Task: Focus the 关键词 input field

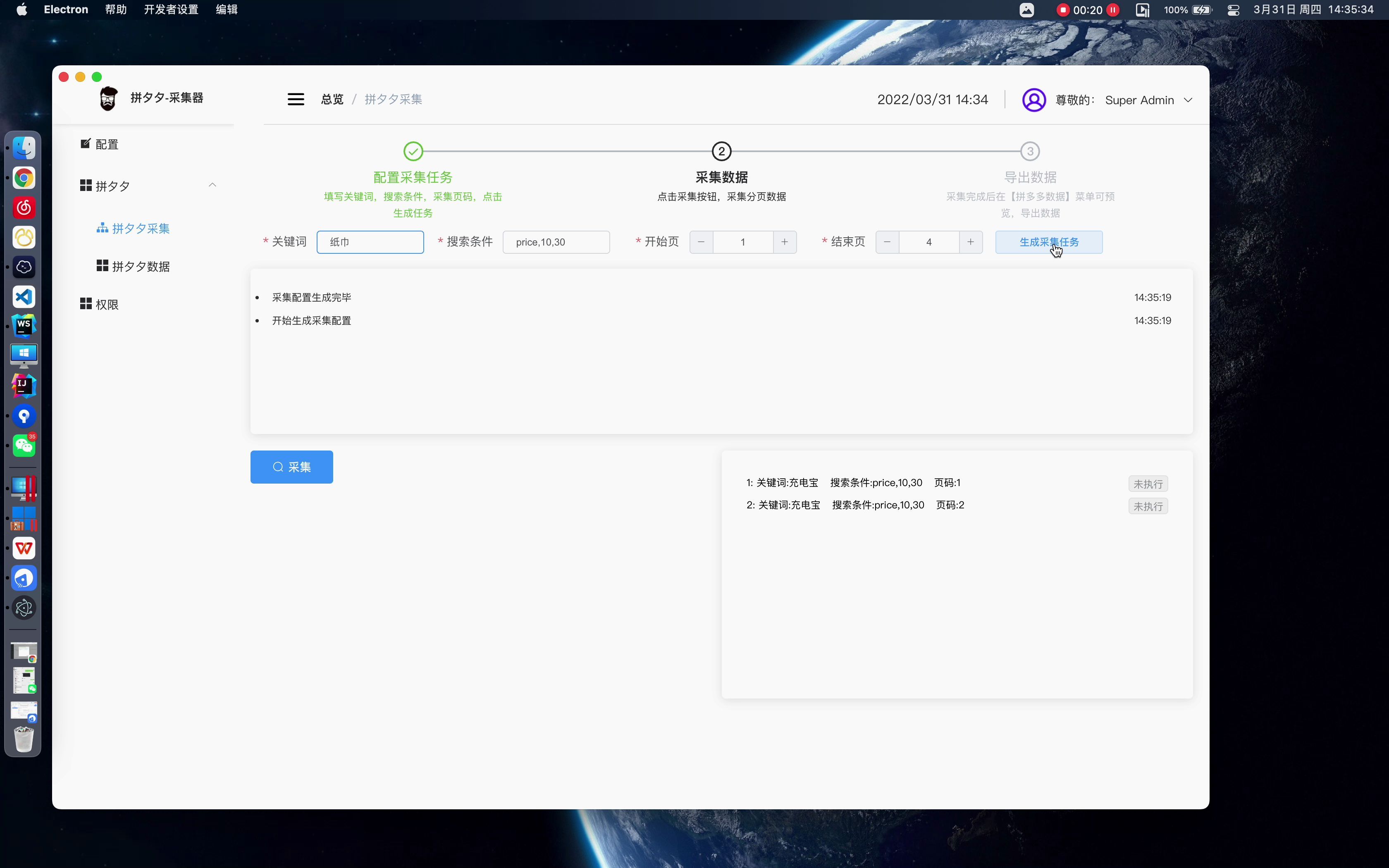Action: 370,242
